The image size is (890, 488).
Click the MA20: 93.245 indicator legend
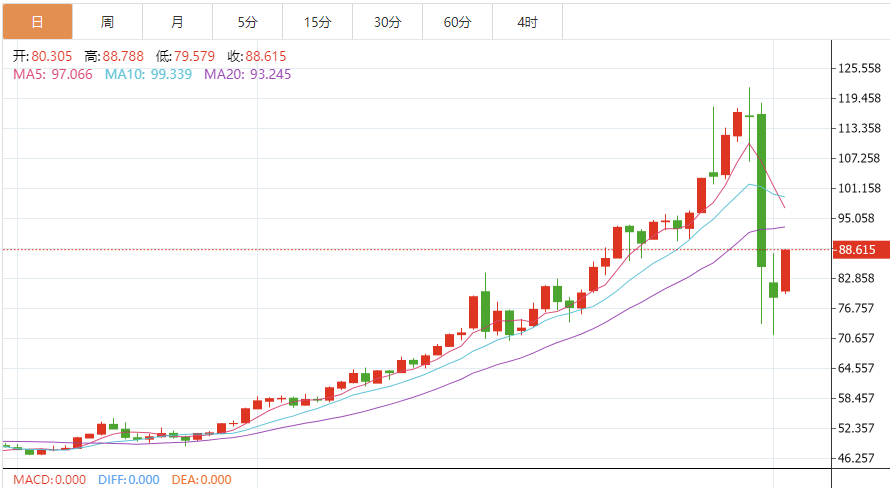point(247,74)
